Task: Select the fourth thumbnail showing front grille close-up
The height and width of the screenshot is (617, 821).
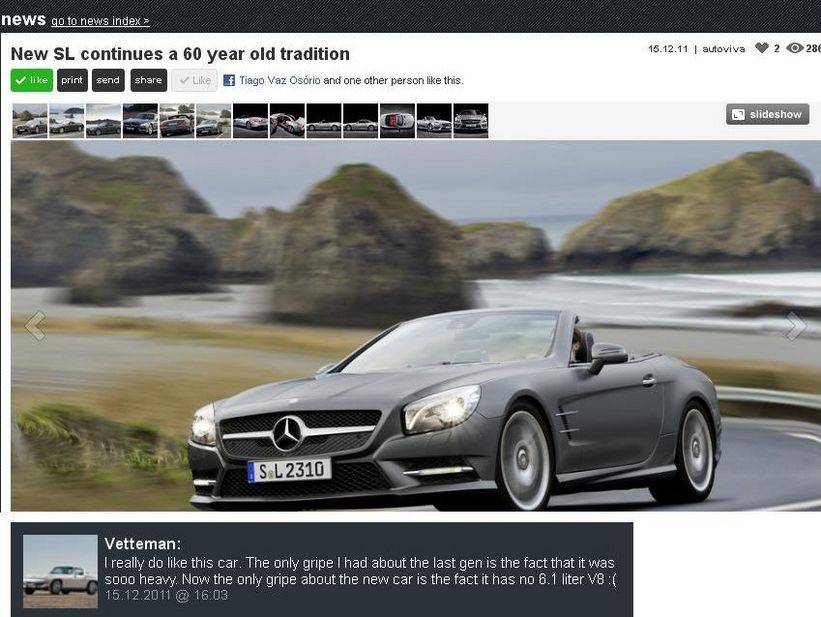Action: pos(140,120)
